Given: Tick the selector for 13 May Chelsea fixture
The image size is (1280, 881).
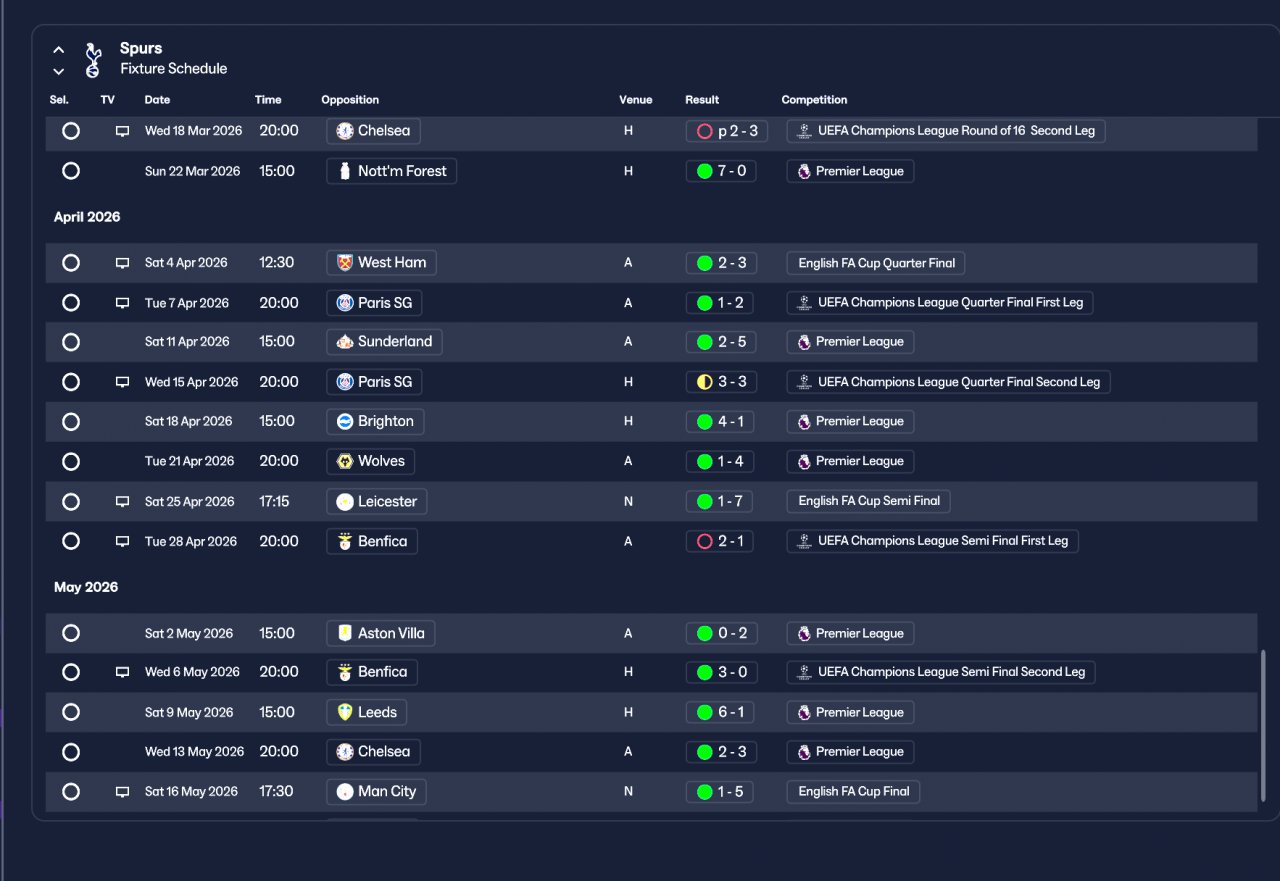Looking at the screenshot, I should (x=70, y=752).
